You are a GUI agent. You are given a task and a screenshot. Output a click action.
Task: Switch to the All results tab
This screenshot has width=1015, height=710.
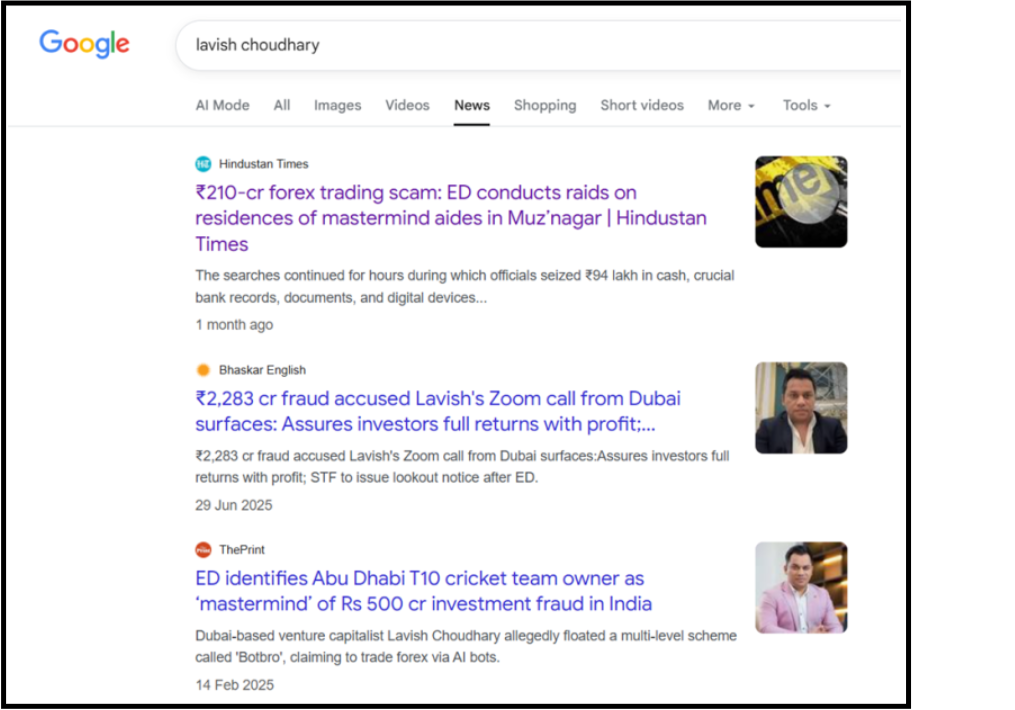click(281, 105)
